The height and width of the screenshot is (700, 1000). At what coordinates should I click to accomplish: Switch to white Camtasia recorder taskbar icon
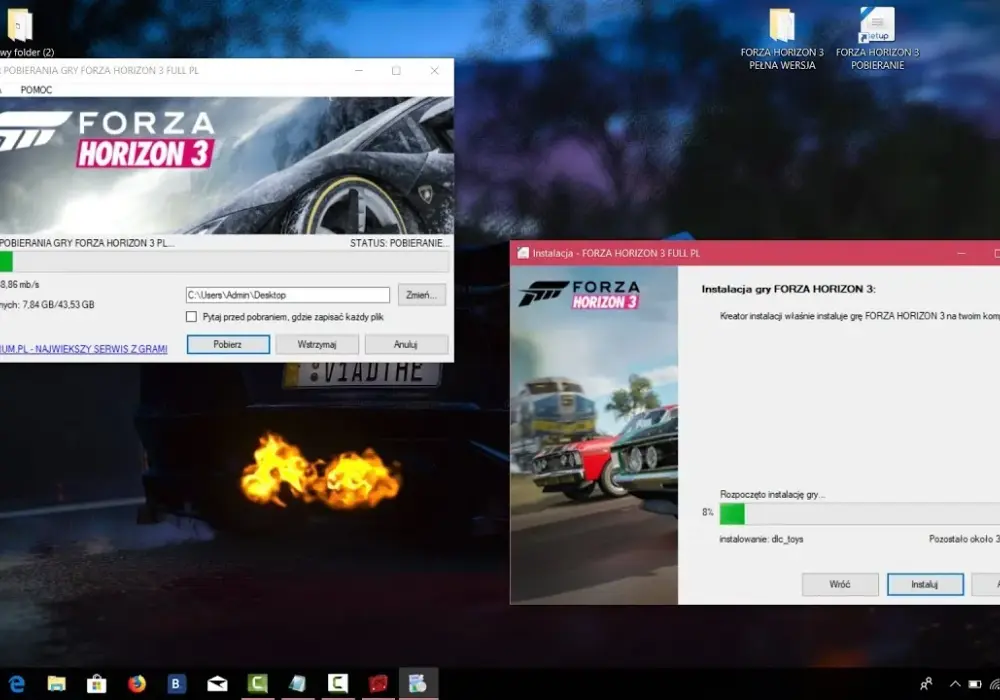337,683
